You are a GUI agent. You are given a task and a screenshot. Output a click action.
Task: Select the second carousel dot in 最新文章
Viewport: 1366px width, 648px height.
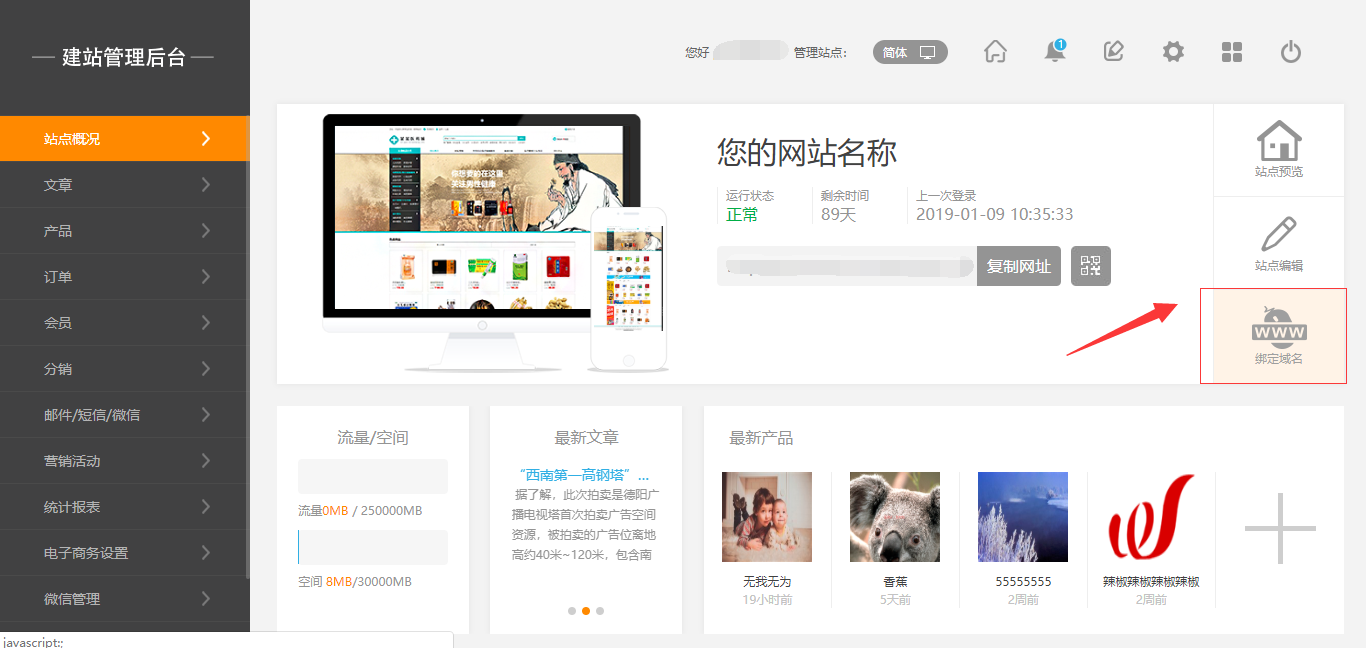[586, 611]
